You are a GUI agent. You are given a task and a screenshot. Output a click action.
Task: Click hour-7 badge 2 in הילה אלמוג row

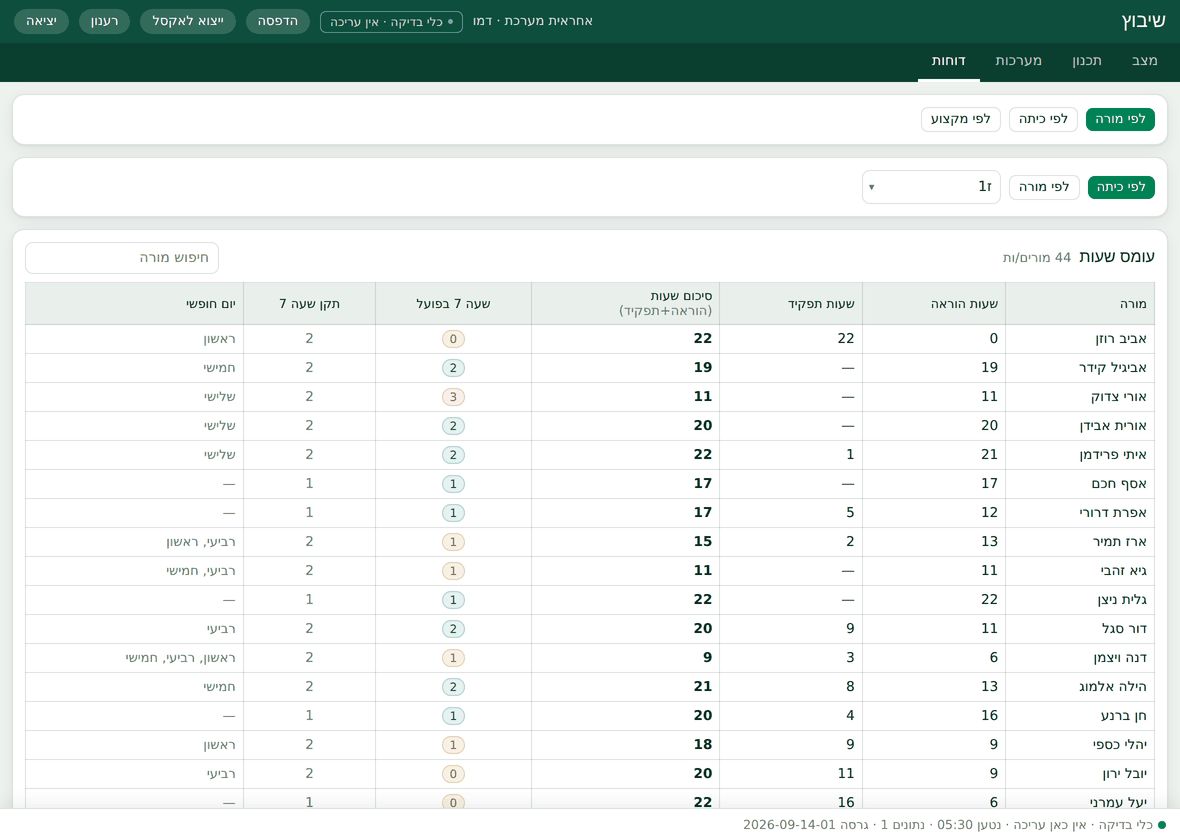453,687
